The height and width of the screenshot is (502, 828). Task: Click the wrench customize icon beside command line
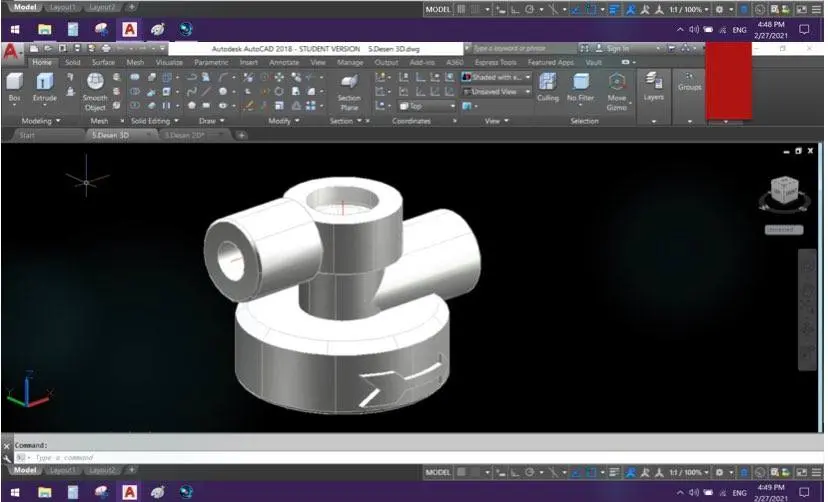(x=6, y=459)
